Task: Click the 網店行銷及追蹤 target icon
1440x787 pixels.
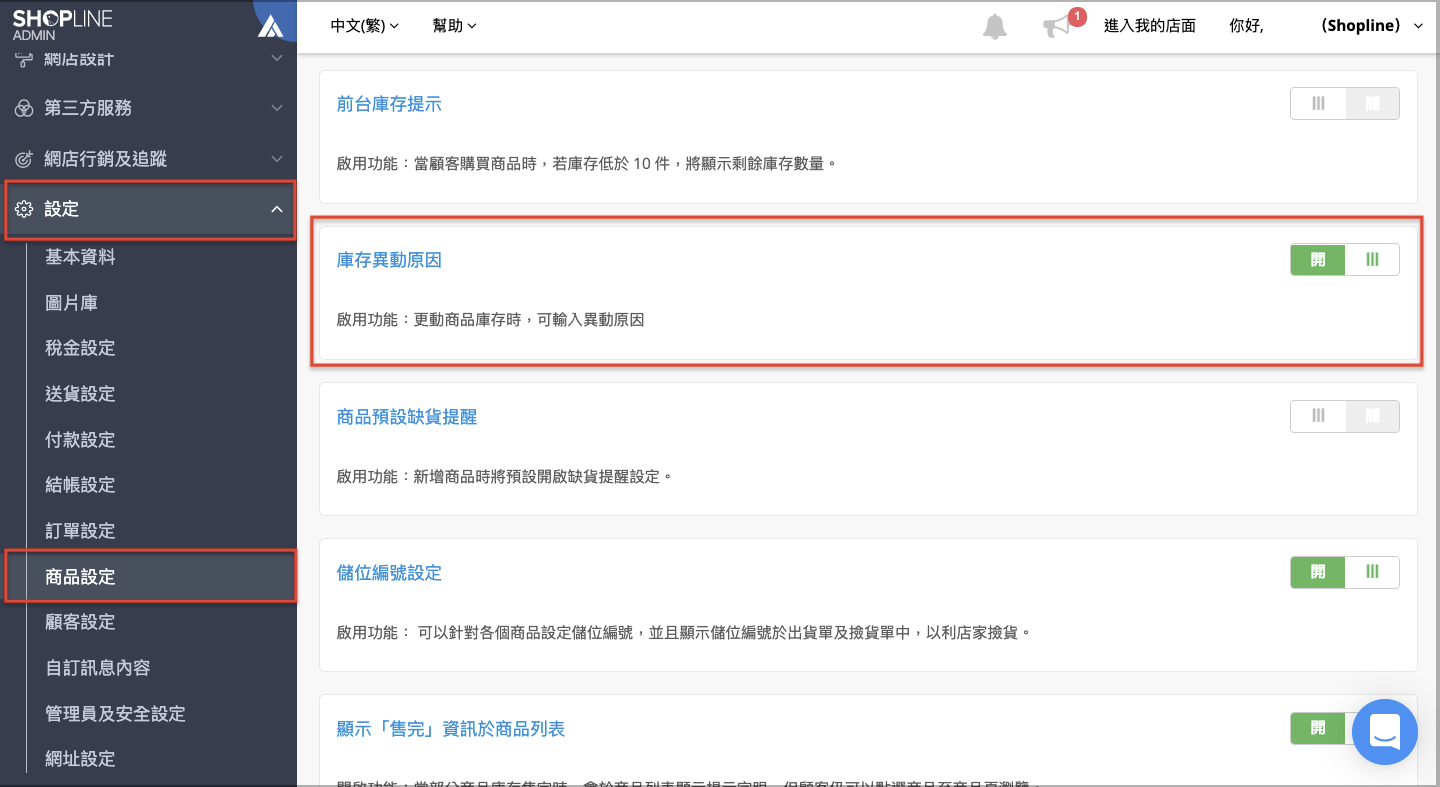Action: [x=24, y=159]
